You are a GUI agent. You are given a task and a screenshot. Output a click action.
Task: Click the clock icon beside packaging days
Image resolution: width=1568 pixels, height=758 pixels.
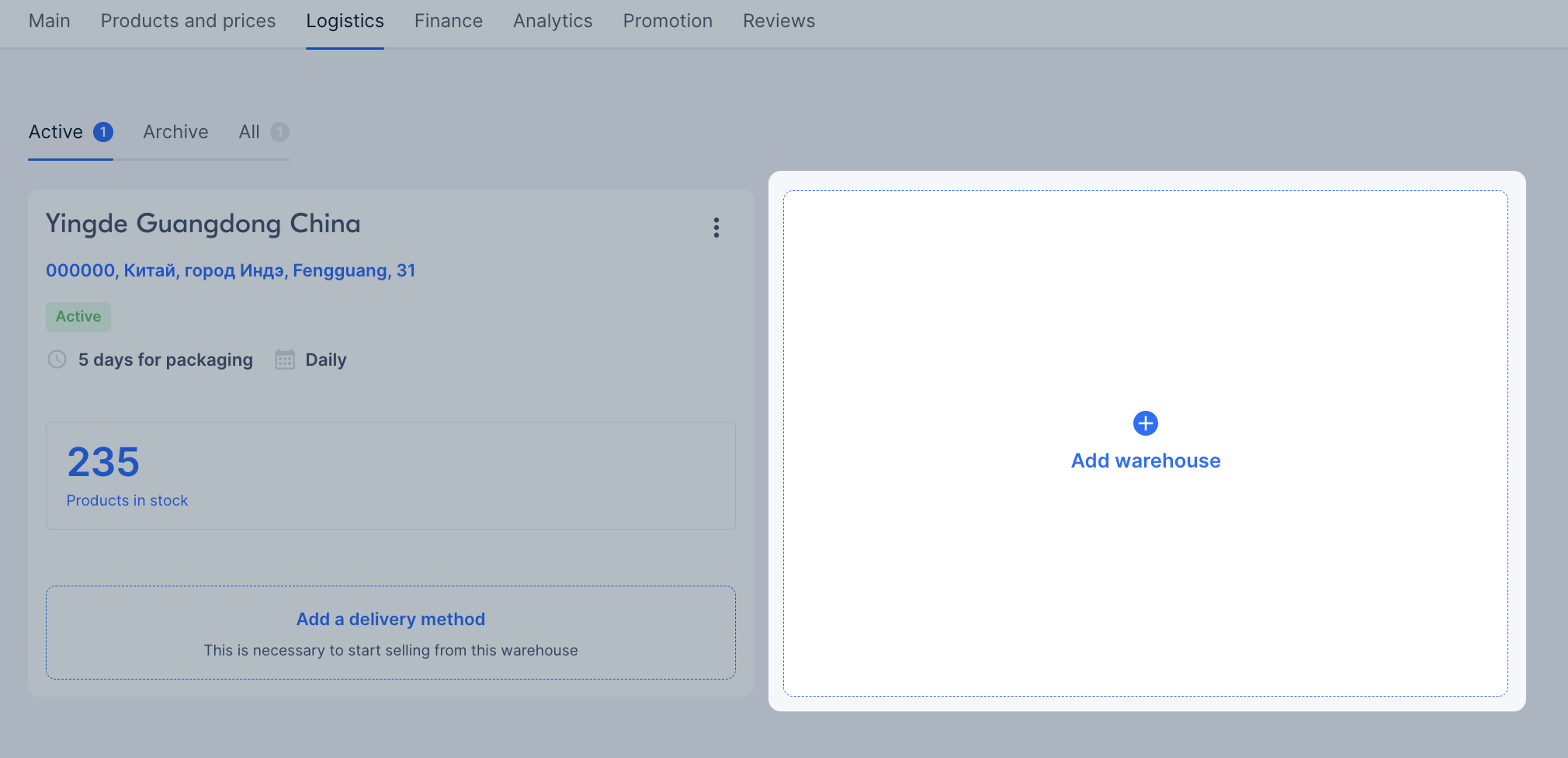[57, 360]
